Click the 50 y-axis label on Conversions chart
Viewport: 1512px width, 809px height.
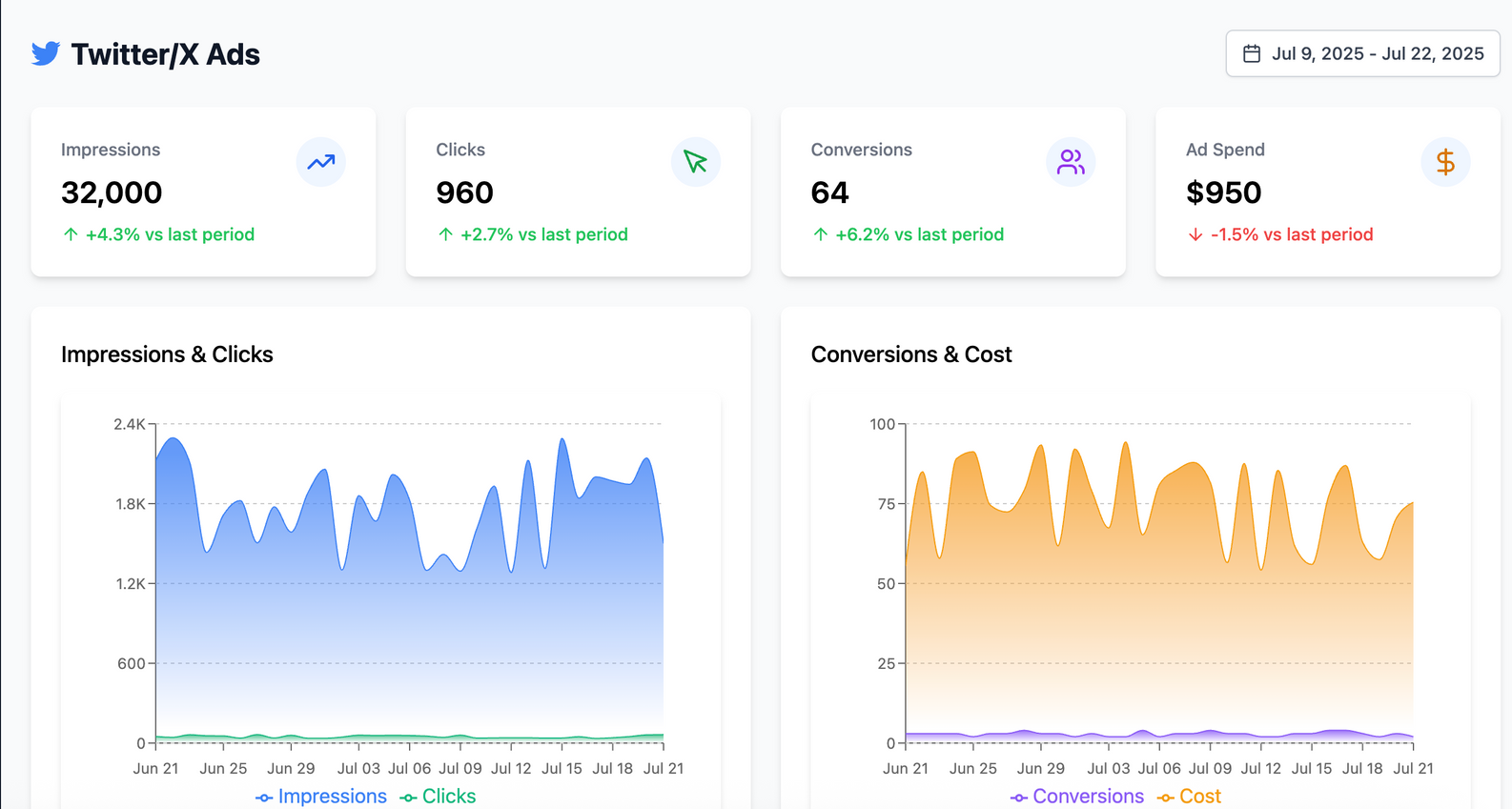tap(887, 584)
